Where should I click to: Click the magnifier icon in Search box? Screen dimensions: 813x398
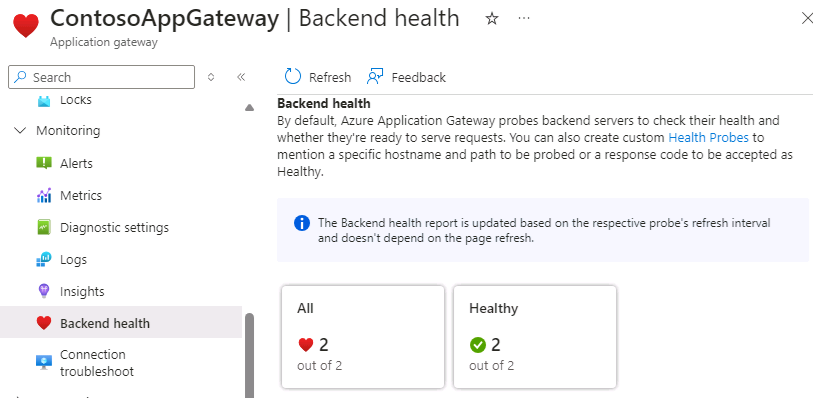pos(20,77)
